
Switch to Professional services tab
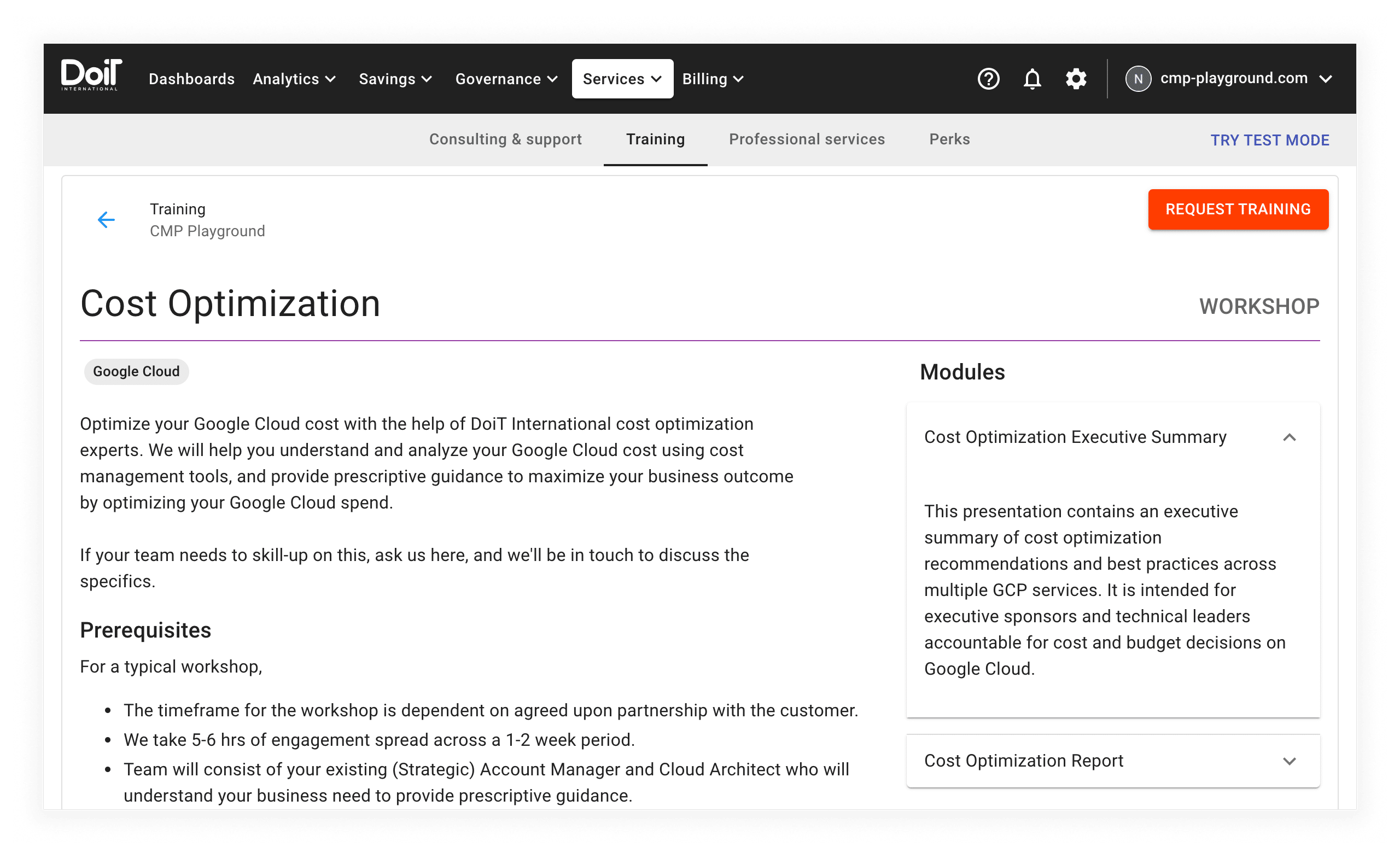pos(806,139)
